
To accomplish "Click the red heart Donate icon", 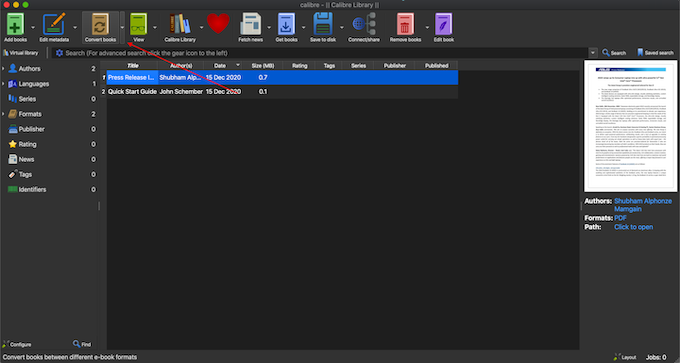I will (218, 23).
